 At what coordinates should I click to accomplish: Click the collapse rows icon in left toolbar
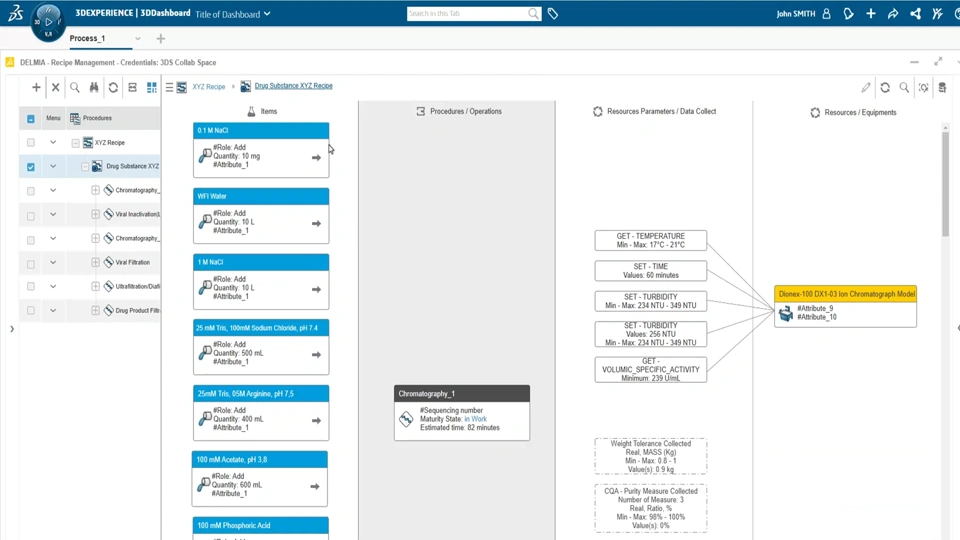tap(132, 88)
